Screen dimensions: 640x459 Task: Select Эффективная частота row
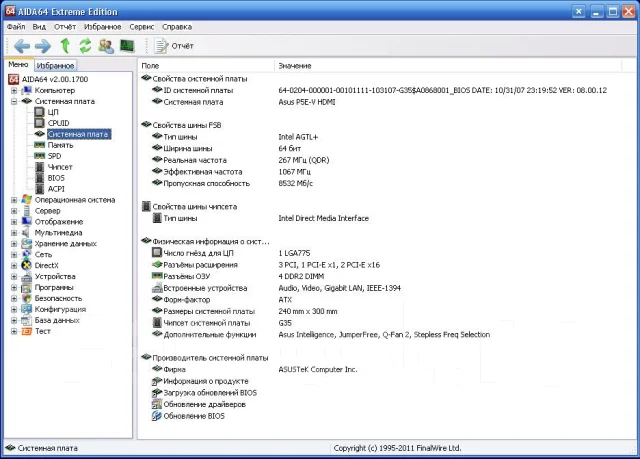tap(231, 172)
